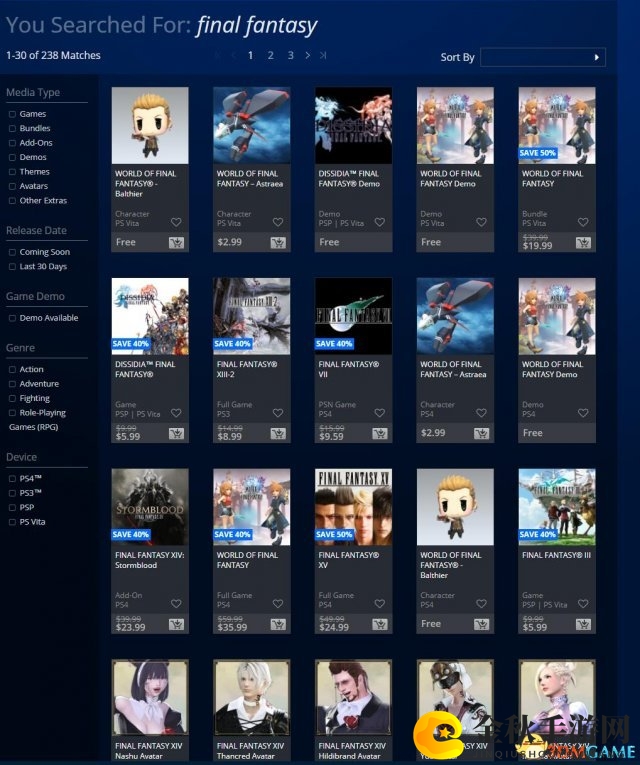Favorite World of Final Fantasy Demo PS4
Image resolution: width=640 pixels, height=765 pixels.
coord(583,413)
